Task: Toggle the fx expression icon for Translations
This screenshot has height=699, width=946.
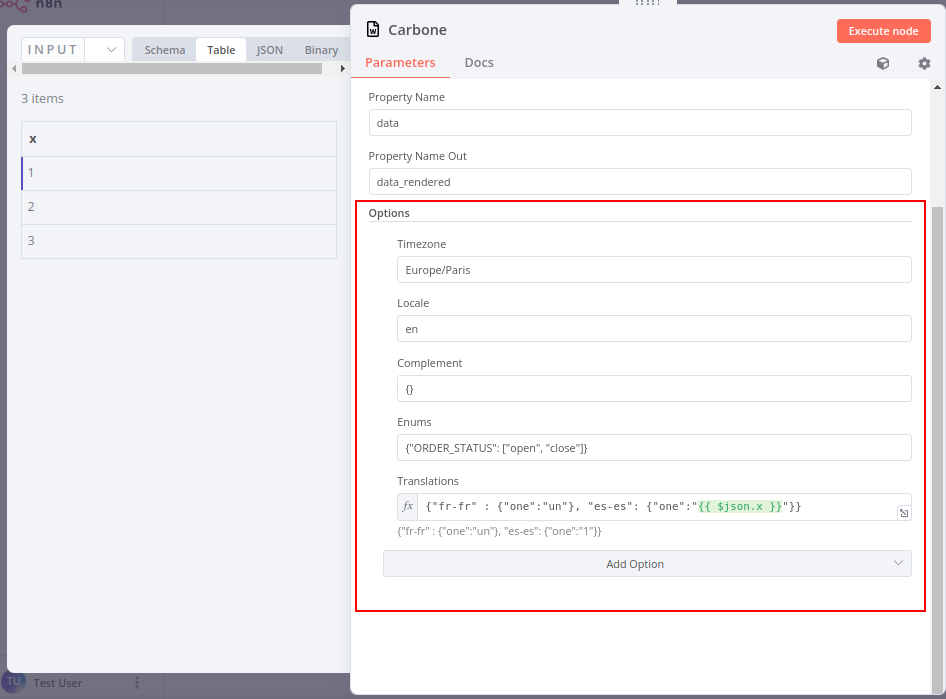Action: click(x=408, y=507)
